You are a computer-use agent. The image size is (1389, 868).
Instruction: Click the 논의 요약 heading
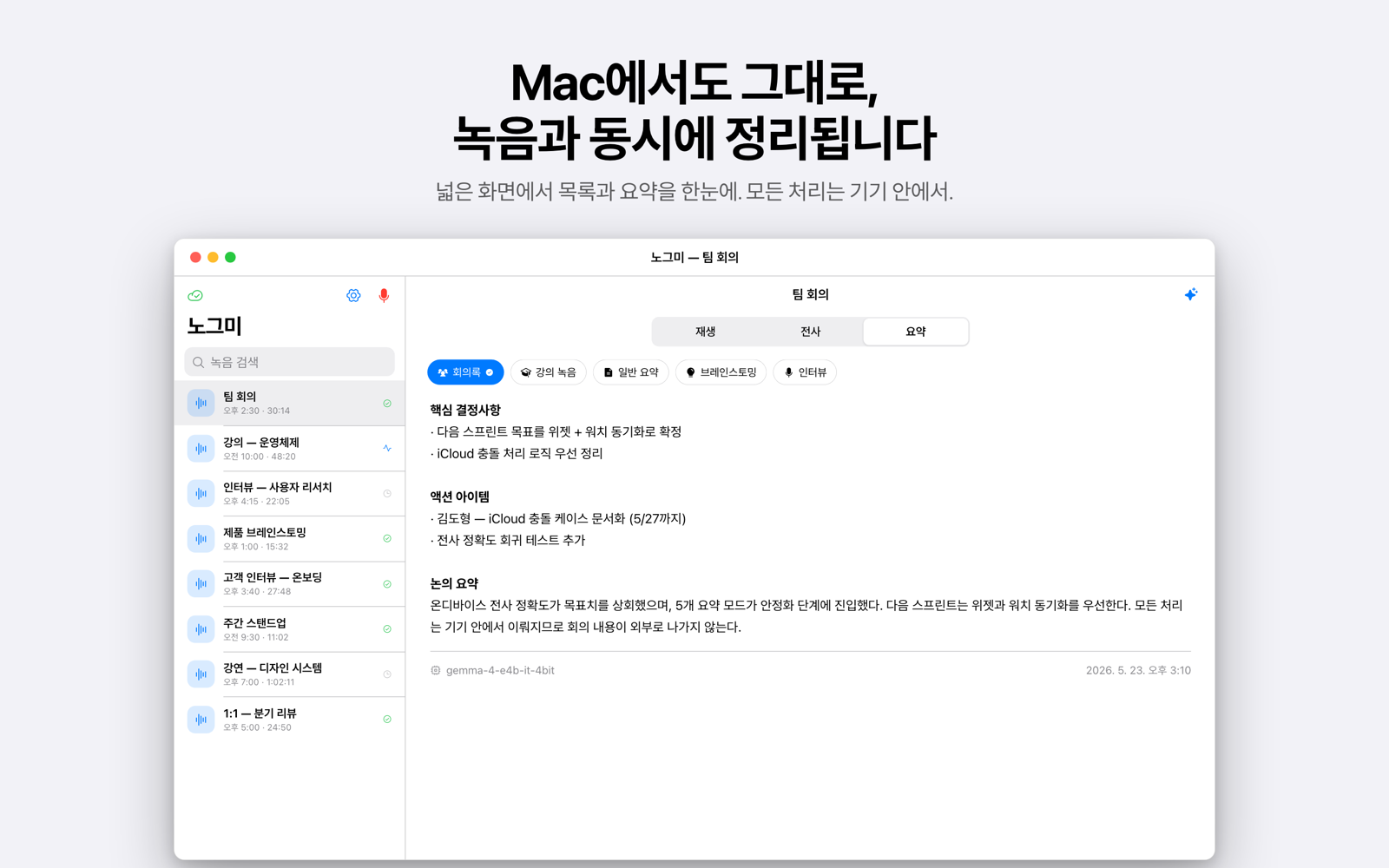454,583
